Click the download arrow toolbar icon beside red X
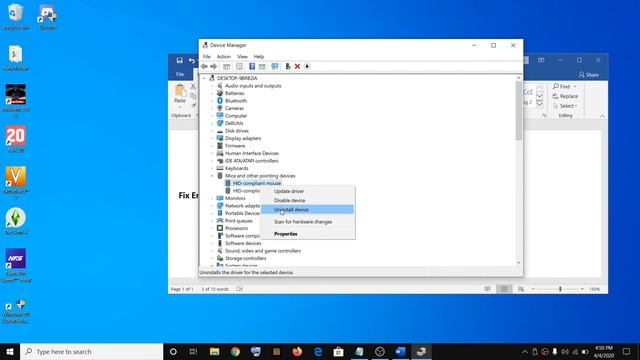Viewport: 640px width, 360px height. [307, 67]
